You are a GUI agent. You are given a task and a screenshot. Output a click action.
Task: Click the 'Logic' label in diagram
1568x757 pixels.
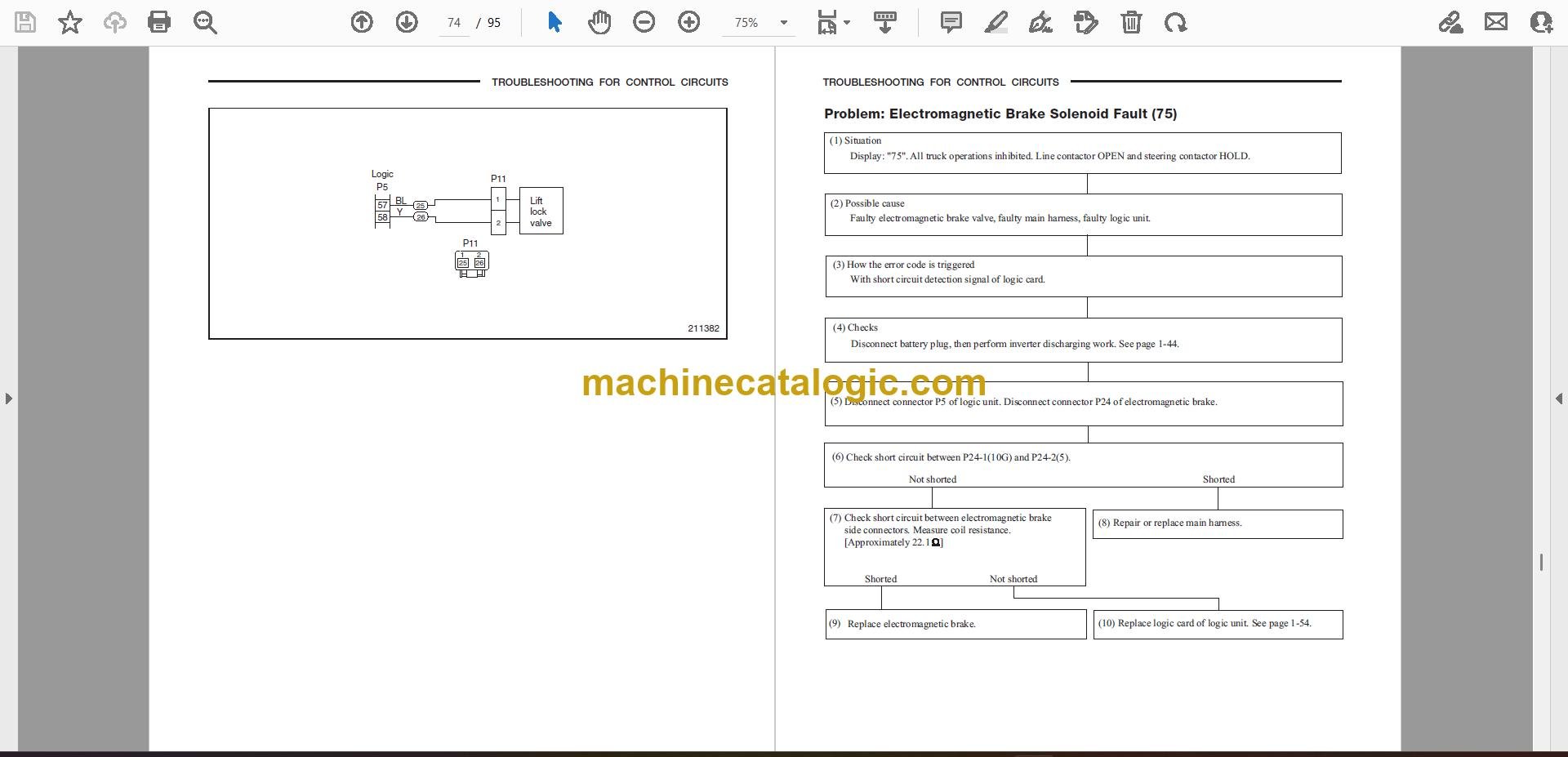click(382, 174)
